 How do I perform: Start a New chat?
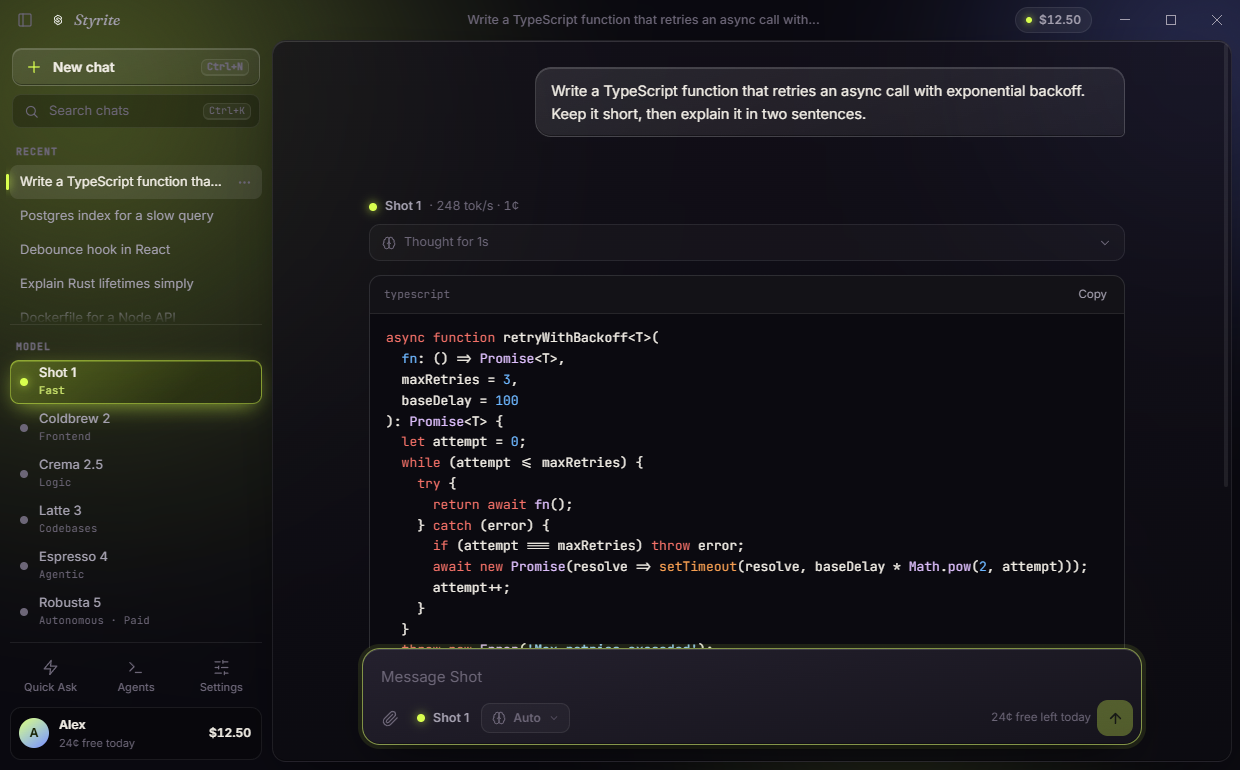coord(136,67)
